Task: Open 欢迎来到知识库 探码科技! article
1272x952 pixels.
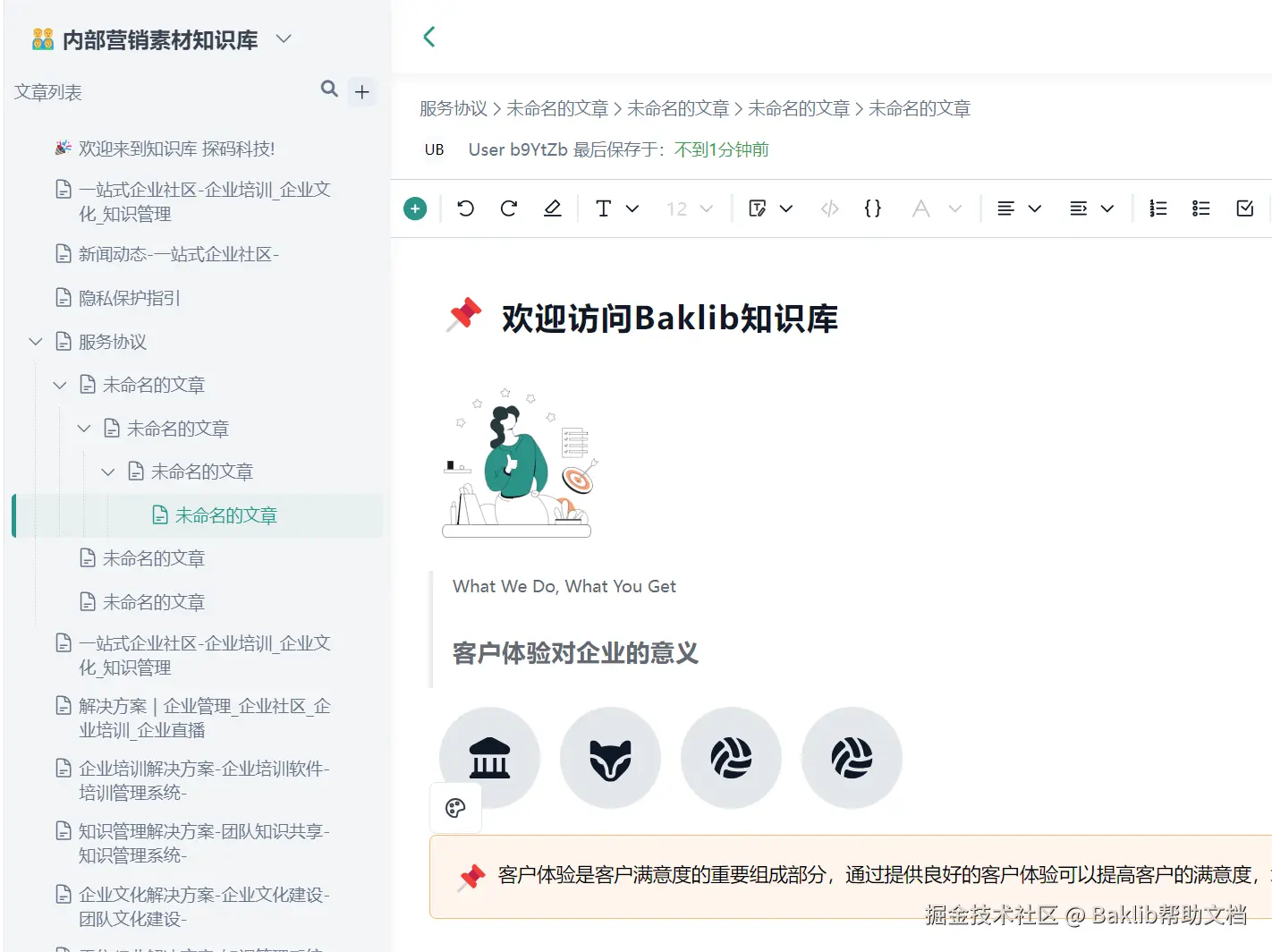Action: click(176, 149)
